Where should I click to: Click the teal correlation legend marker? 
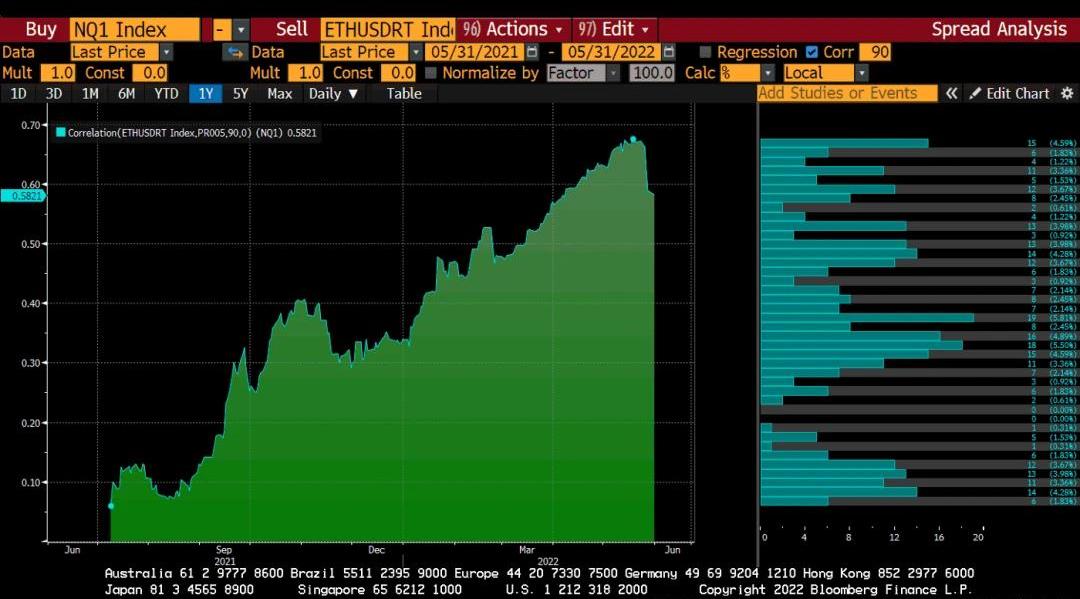[61, 132]
